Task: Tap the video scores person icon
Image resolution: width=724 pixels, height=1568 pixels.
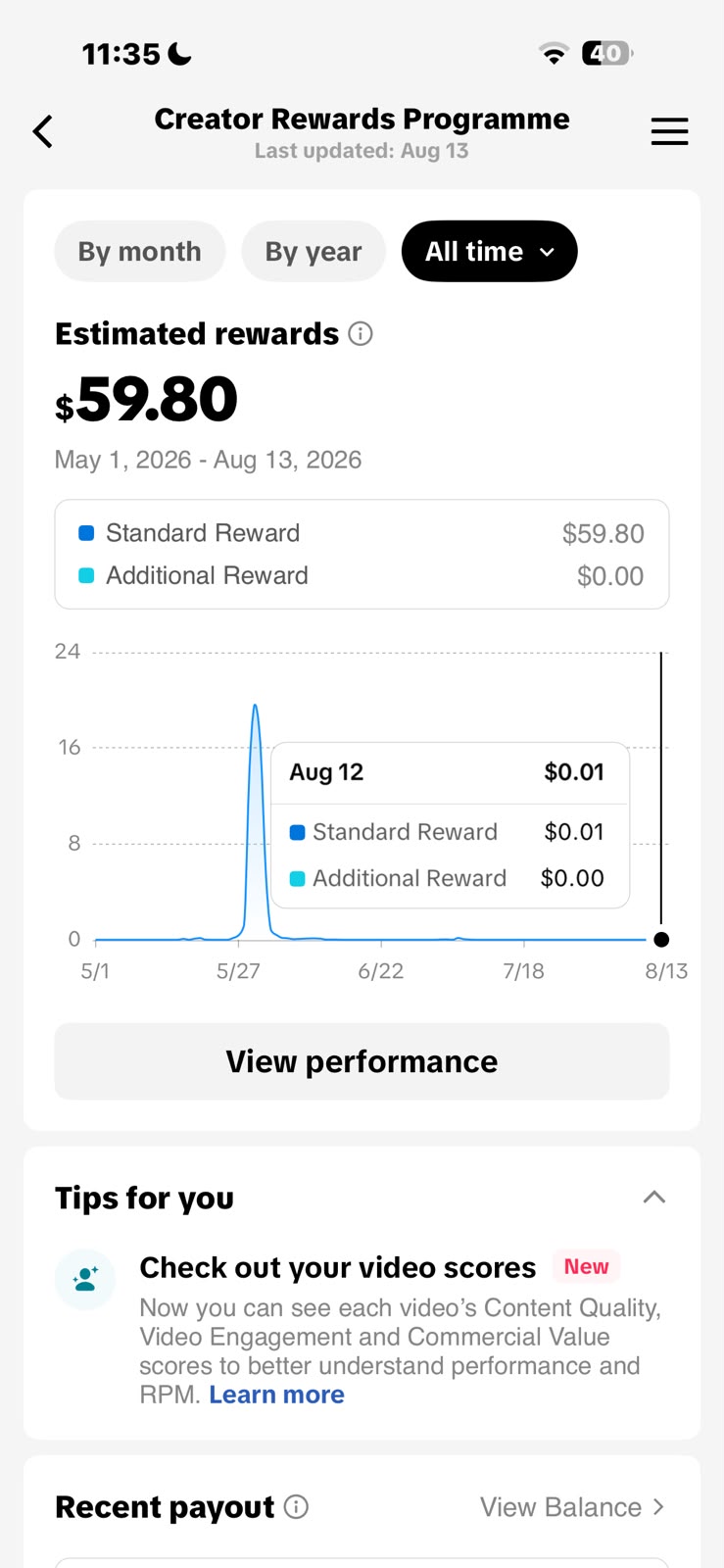Action: [x=85, y=1279]
